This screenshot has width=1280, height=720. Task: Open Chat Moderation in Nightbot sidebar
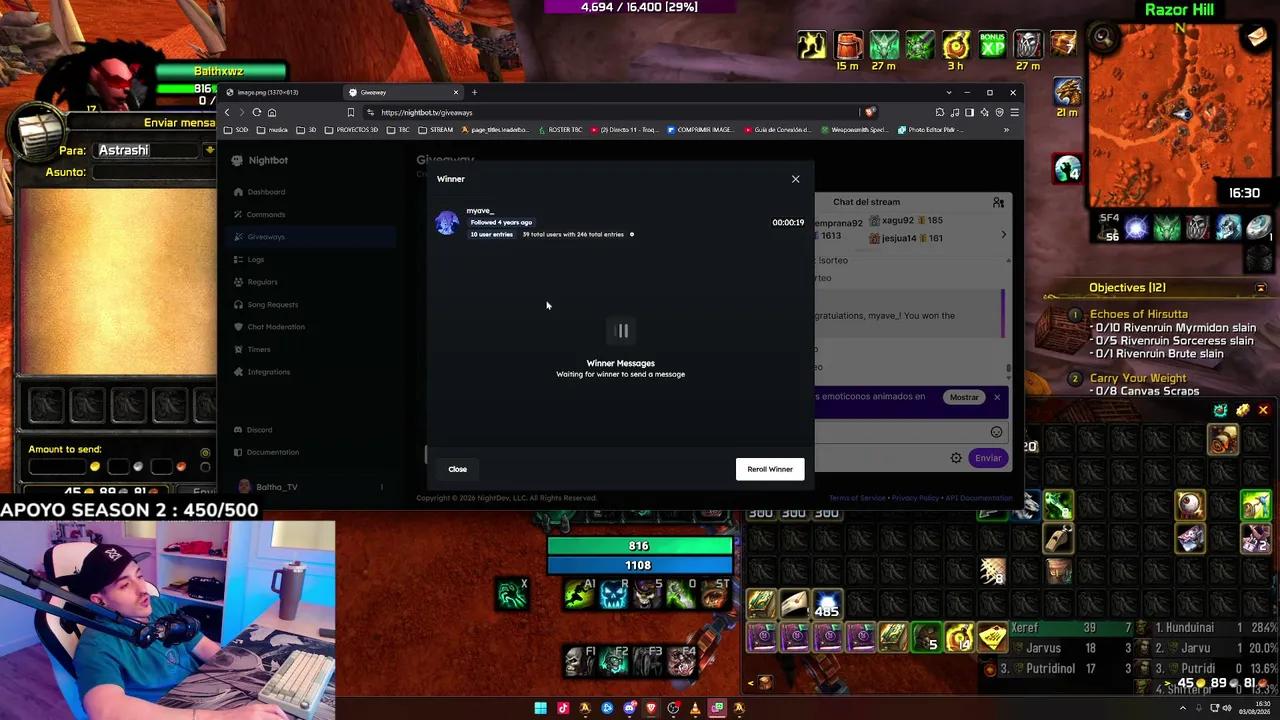point(276,327)
